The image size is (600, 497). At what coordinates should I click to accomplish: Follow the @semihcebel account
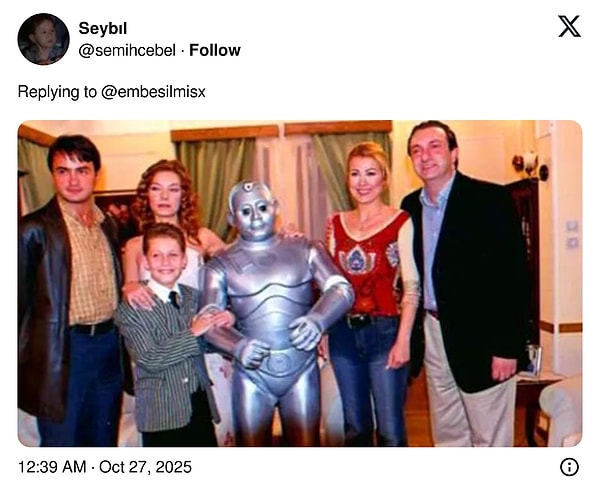tap(215, 50)
